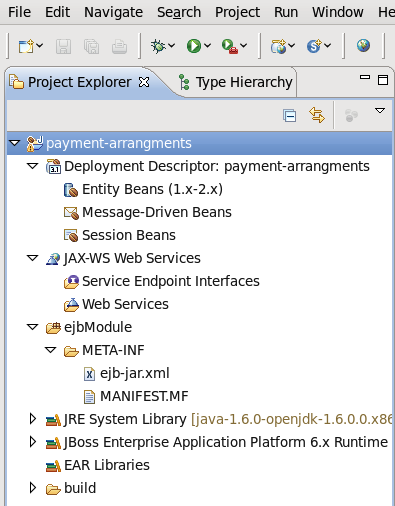Open the Navigate menu
Viewport: 395px width, 506px height.
pyautogui.click(x=113, y=12)
